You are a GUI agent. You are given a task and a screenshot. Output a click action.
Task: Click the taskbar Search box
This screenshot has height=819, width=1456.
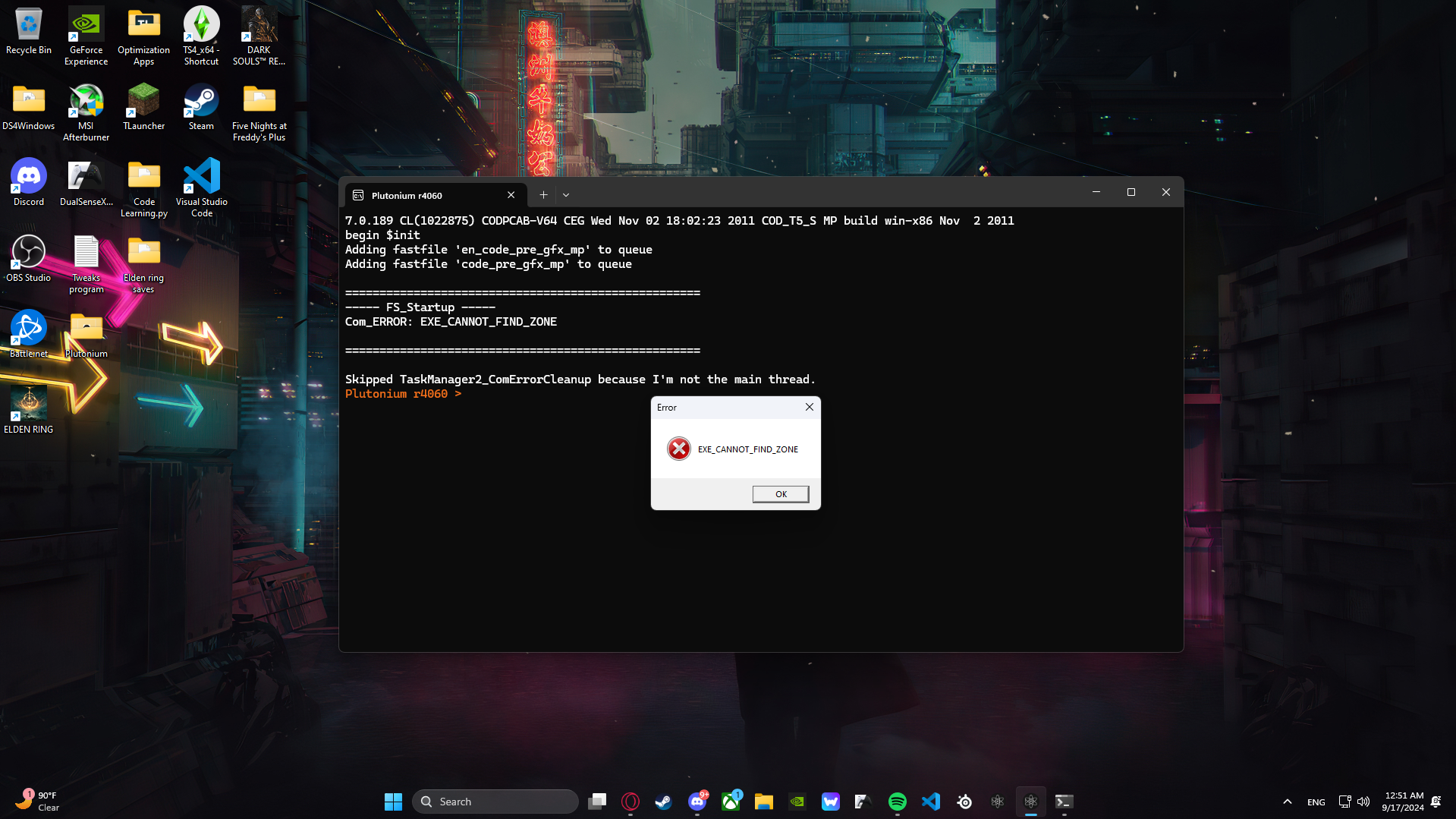coord(495,802)
